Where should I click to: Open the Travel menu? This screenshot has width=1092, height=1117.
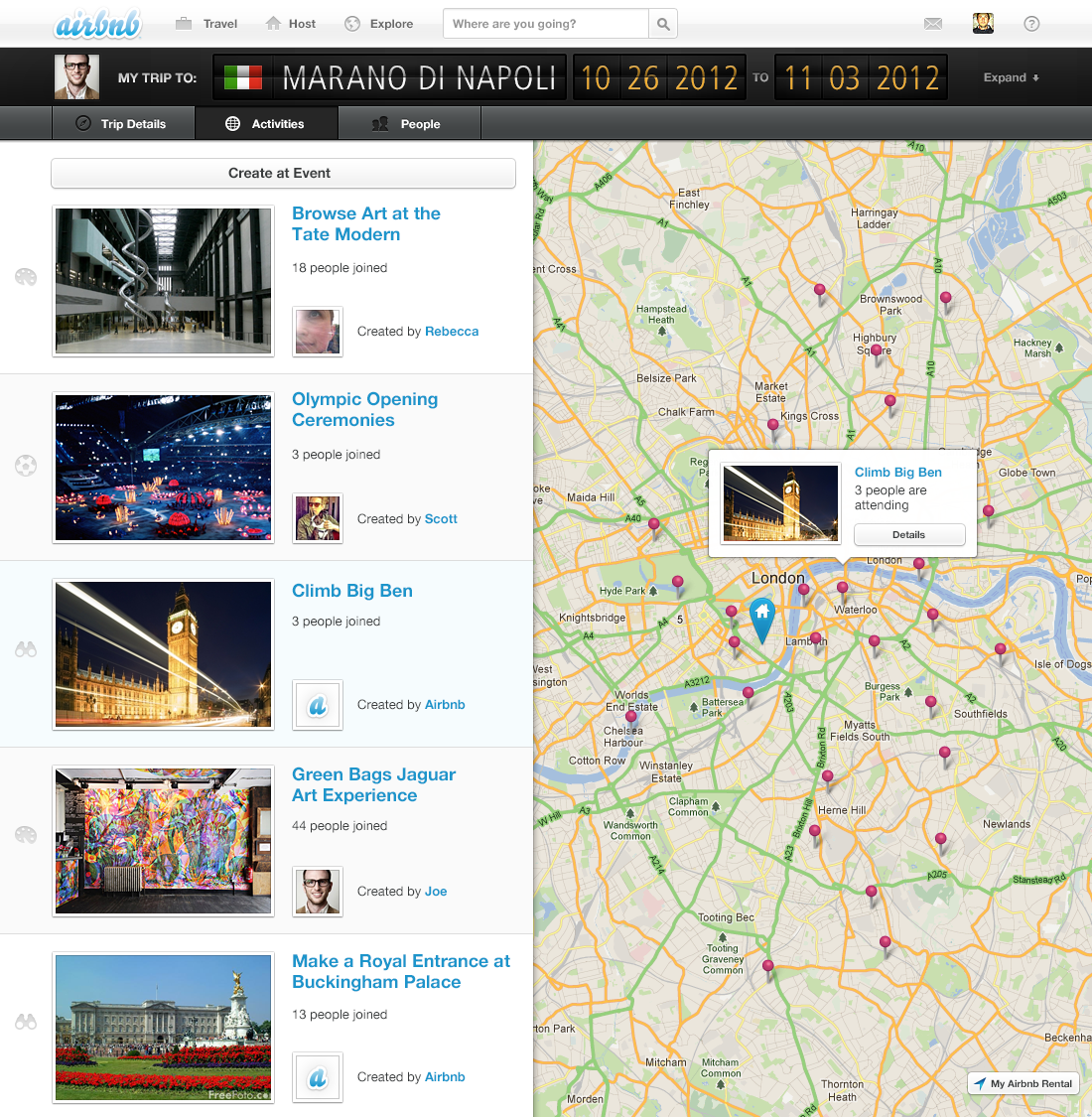[x=206, y=24]
